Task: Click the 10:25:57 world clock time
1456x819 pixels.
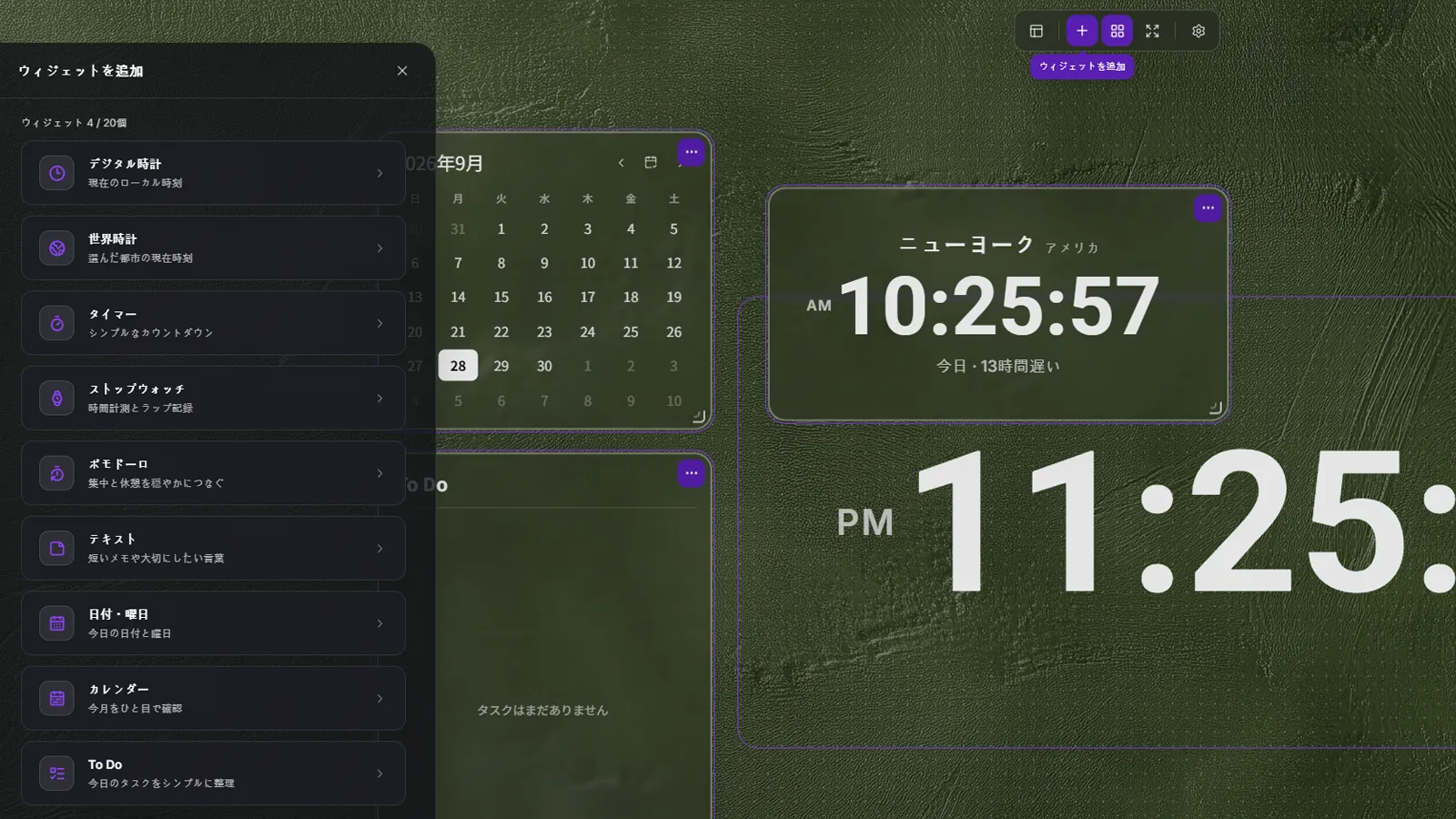Action: (998, 307)
